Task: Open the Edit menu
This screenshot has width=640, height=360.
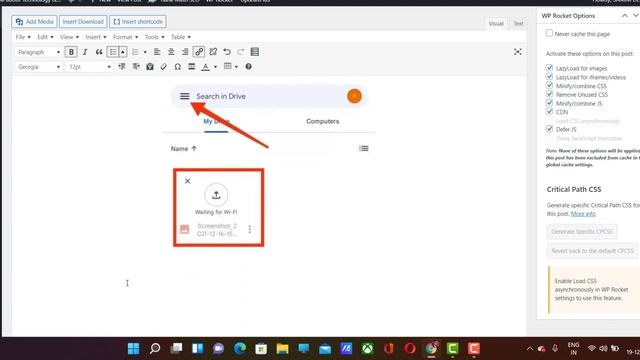Action: pos(45,37)
